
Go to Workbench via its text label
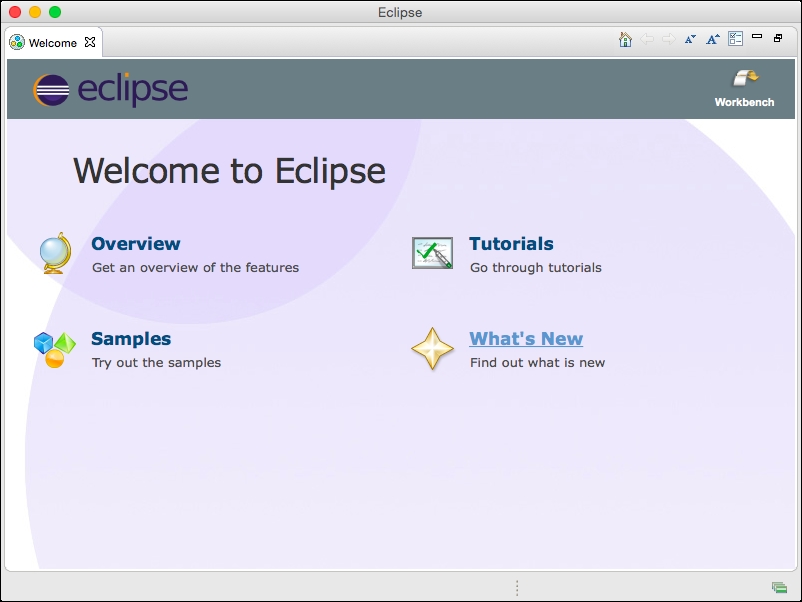pos(744,102)
